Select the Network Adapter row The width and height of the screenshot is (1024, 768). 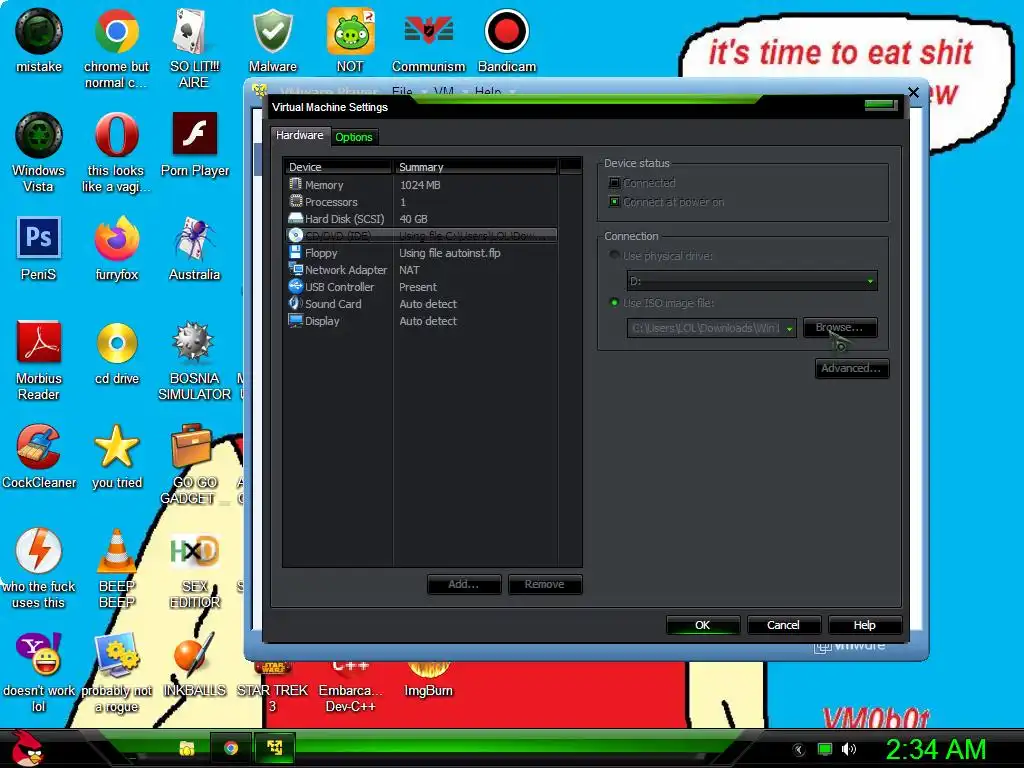421,270
